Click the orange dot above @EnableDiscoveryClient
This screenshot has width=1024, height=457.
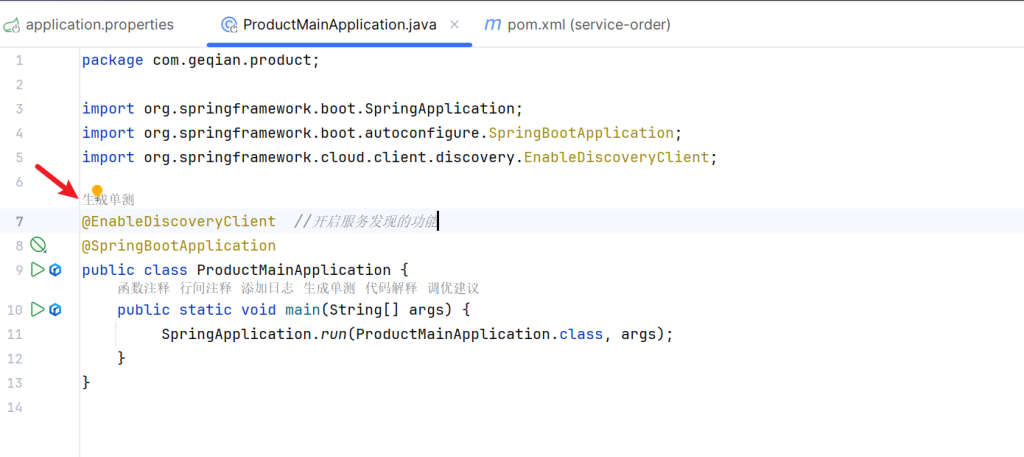[x=97, y=190]
